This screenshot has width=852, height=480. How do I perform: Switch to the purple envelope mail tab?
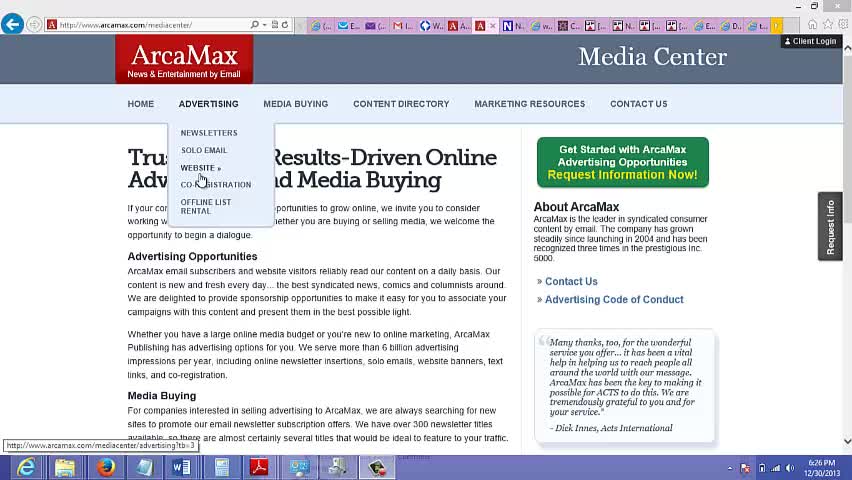tap(375, 26)
